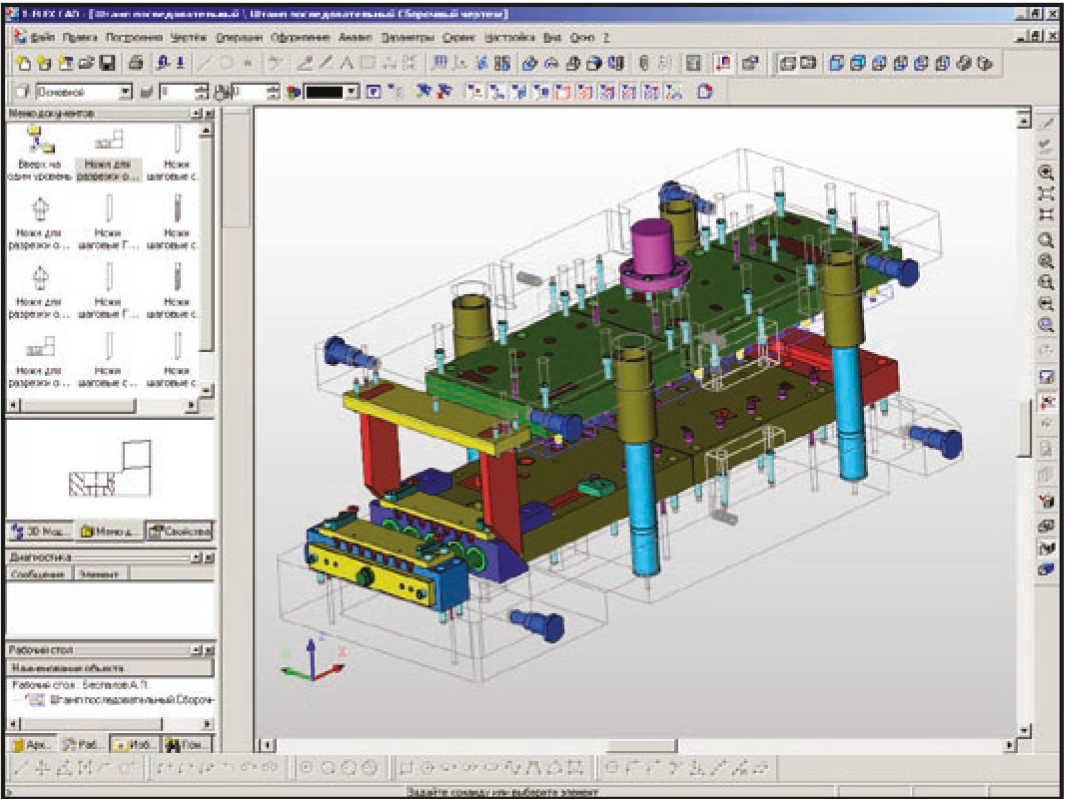The image size is (1068, 799).
Task: Click the shaded sphere render icon in toolbar
Action: click(x=594, y=63)
